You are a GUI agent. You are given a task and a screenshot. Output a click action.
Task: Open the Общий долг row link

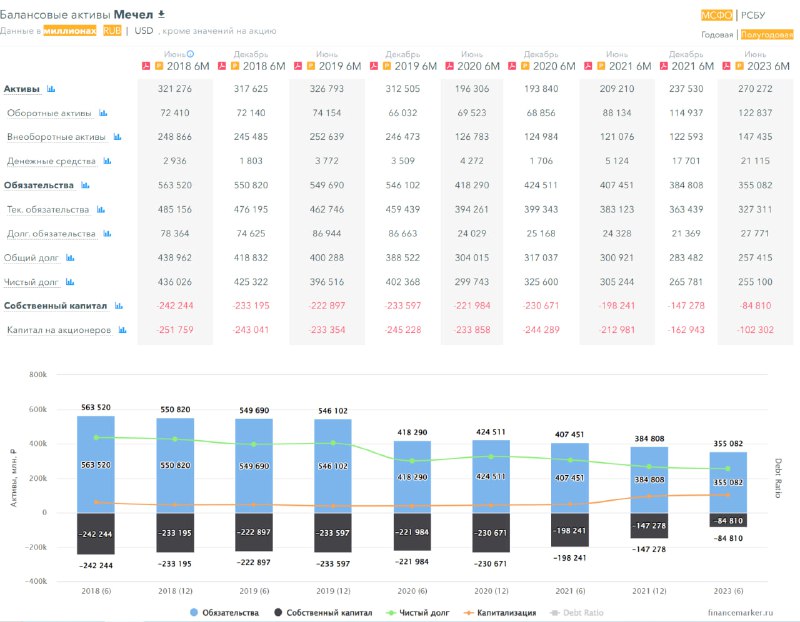tap(31, 258)
